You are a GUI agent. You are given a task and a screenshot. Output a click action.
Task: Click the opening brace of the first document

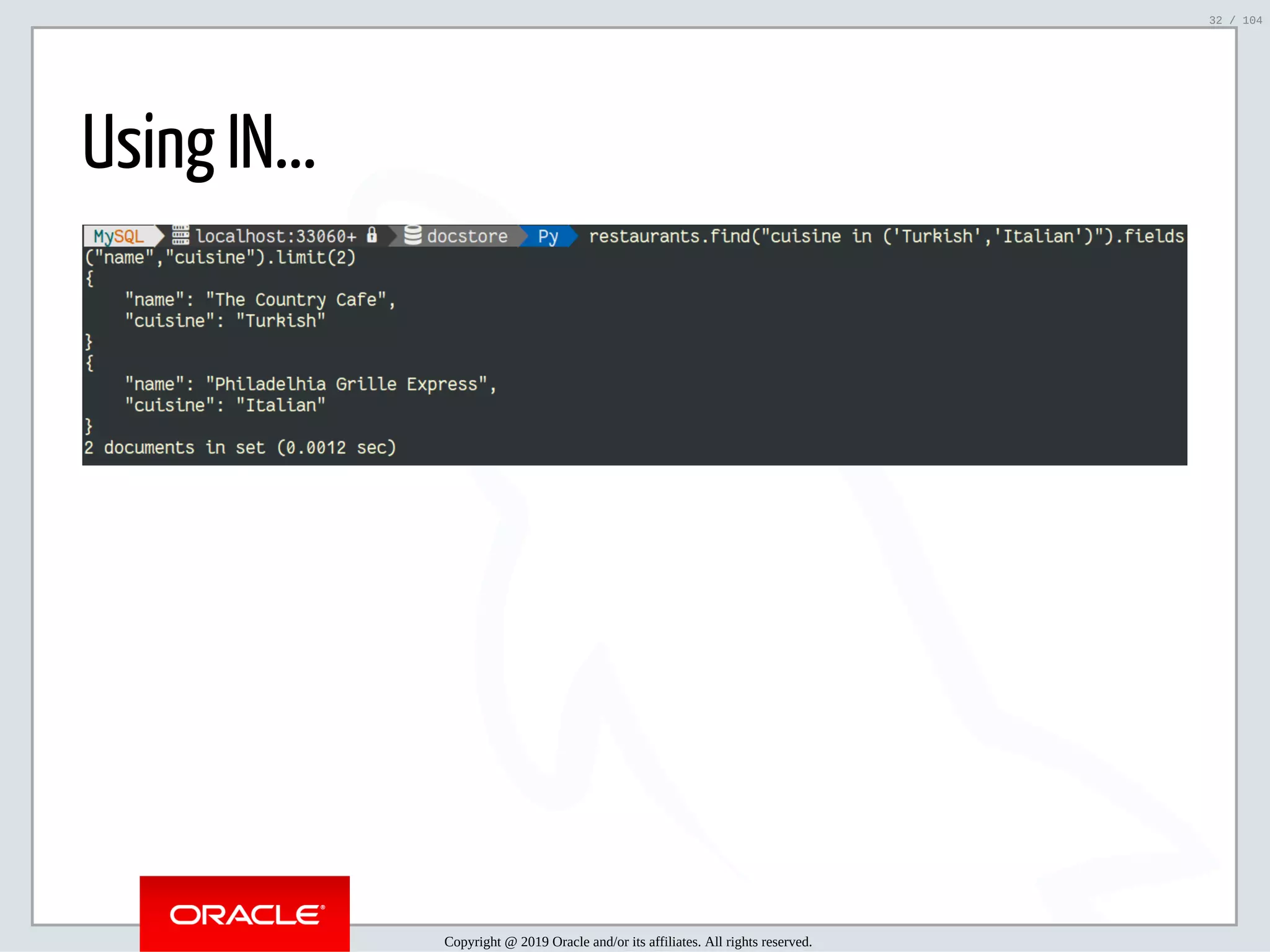click(x=90, y=278)
